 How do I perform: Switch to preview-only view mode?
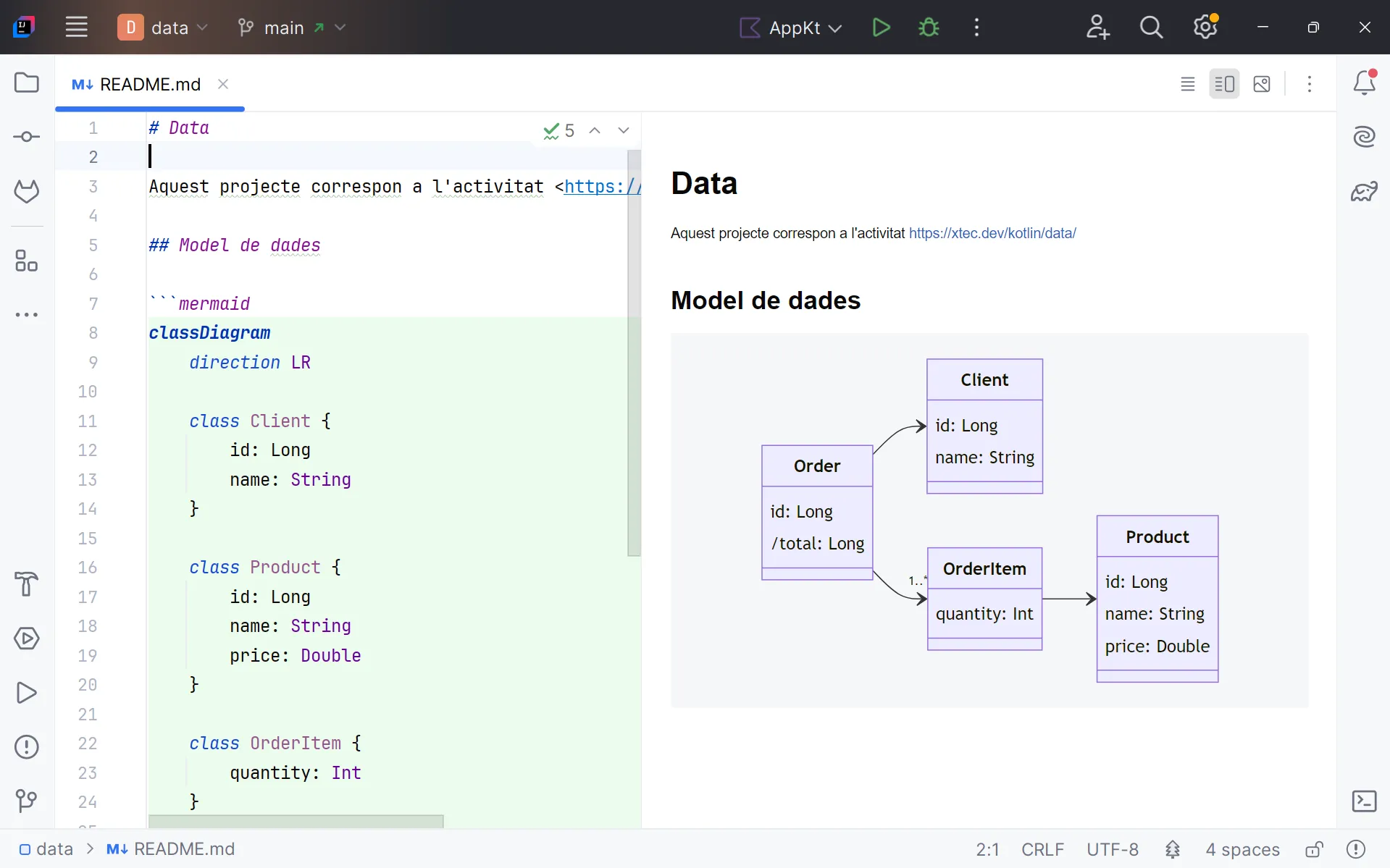click(x=1262, y=84)
